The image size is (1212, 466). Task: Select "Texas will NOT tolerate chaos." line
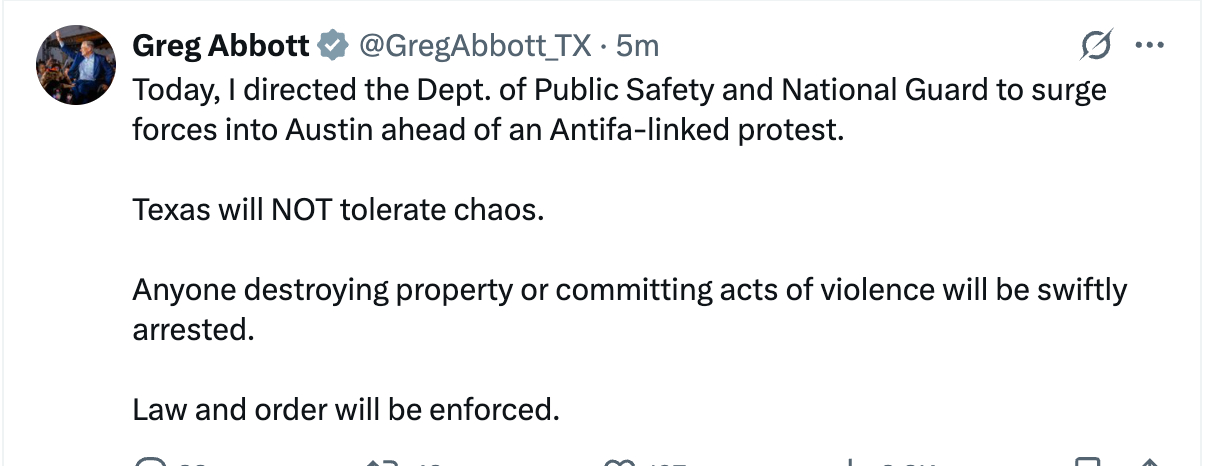(x=338, y=211)
